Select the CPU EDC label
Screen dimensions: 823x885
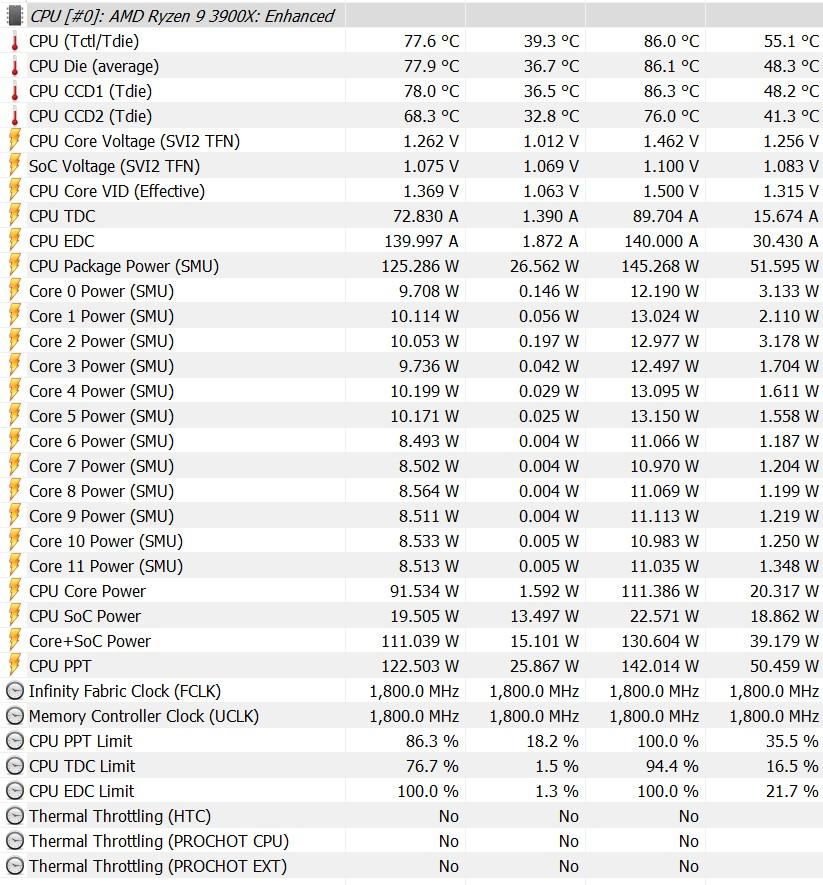[62, 241]
